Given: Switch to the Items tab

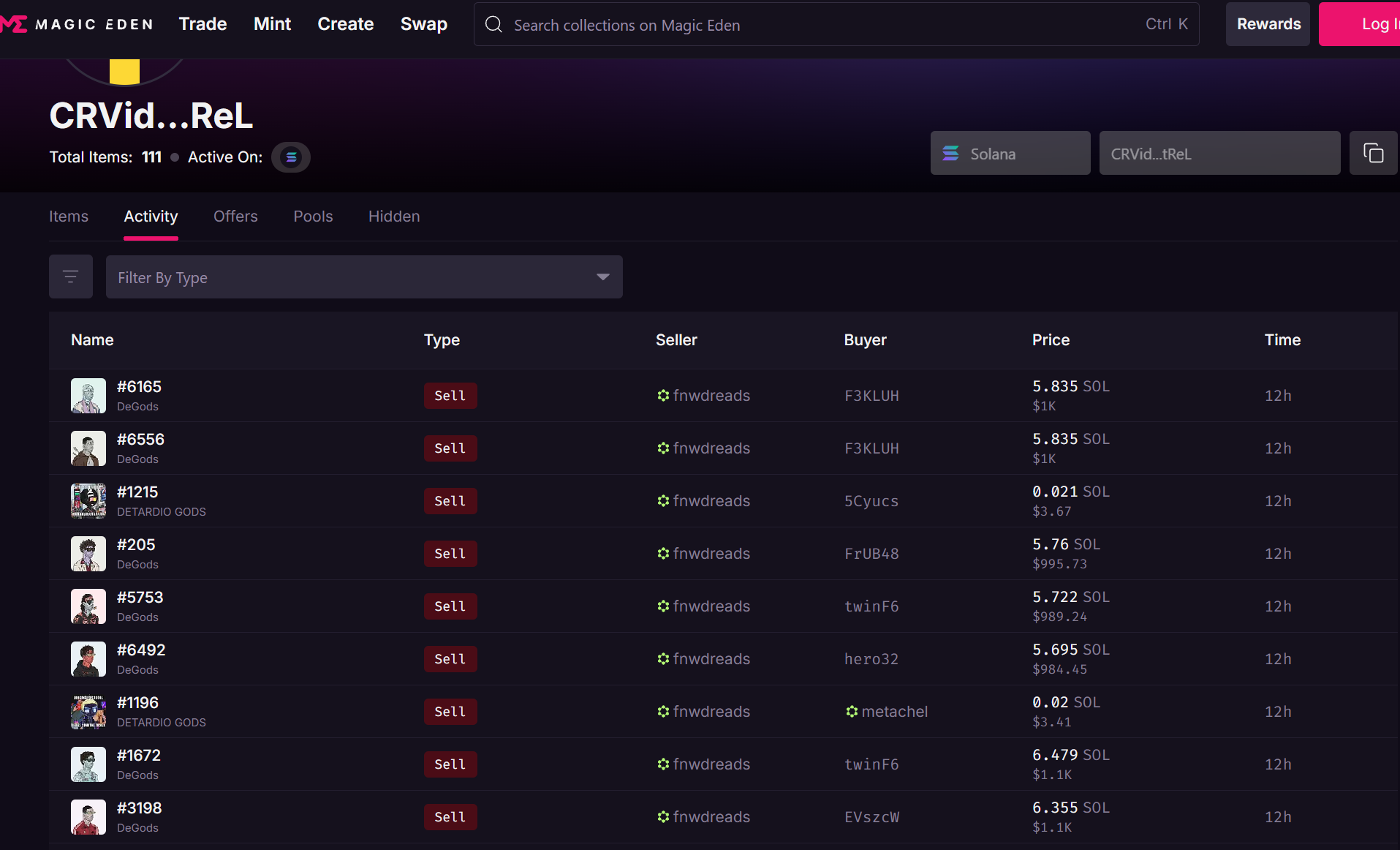Looking at the screenshot, I should (69, 217).
